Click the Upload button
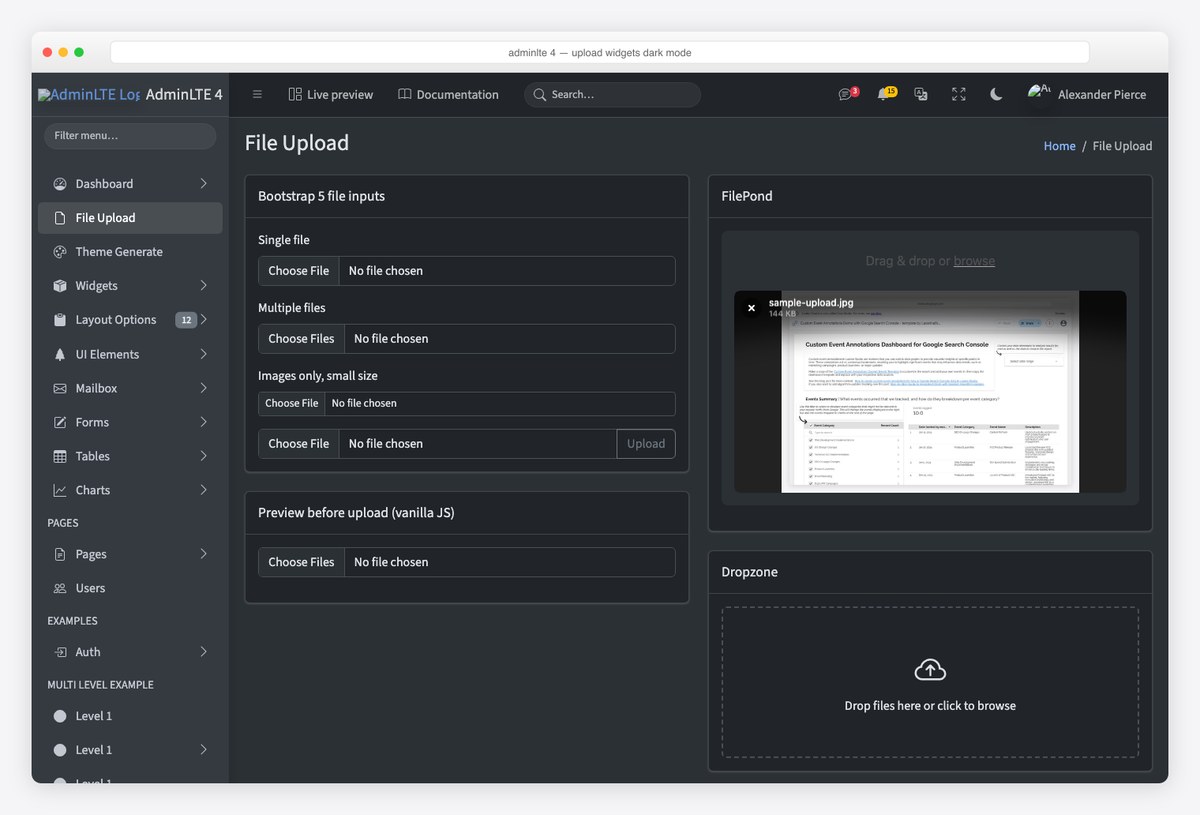Screen dimensions: 1200x815 646,444
